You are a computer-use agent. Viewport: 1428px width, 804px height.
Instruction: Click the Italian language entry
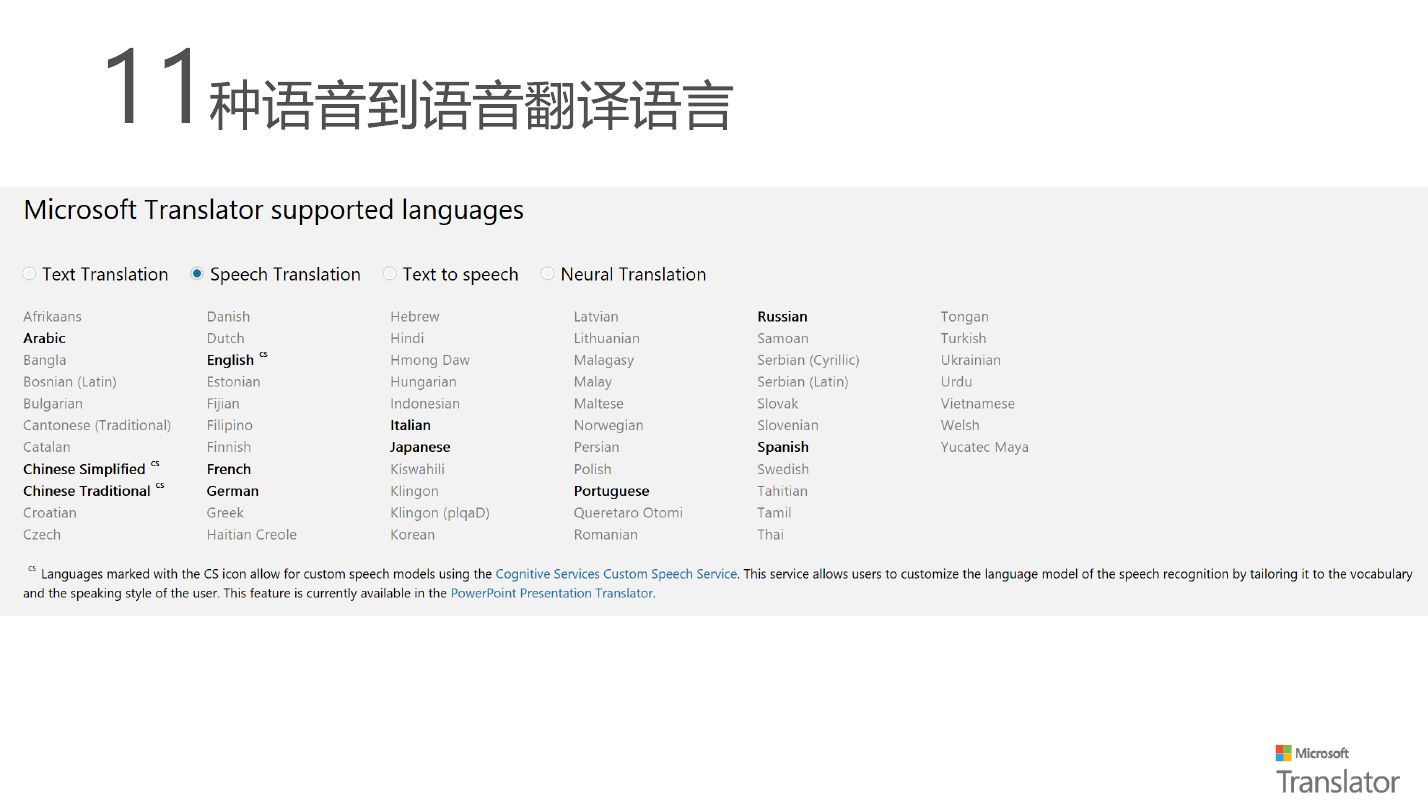[x=410, y=425]
